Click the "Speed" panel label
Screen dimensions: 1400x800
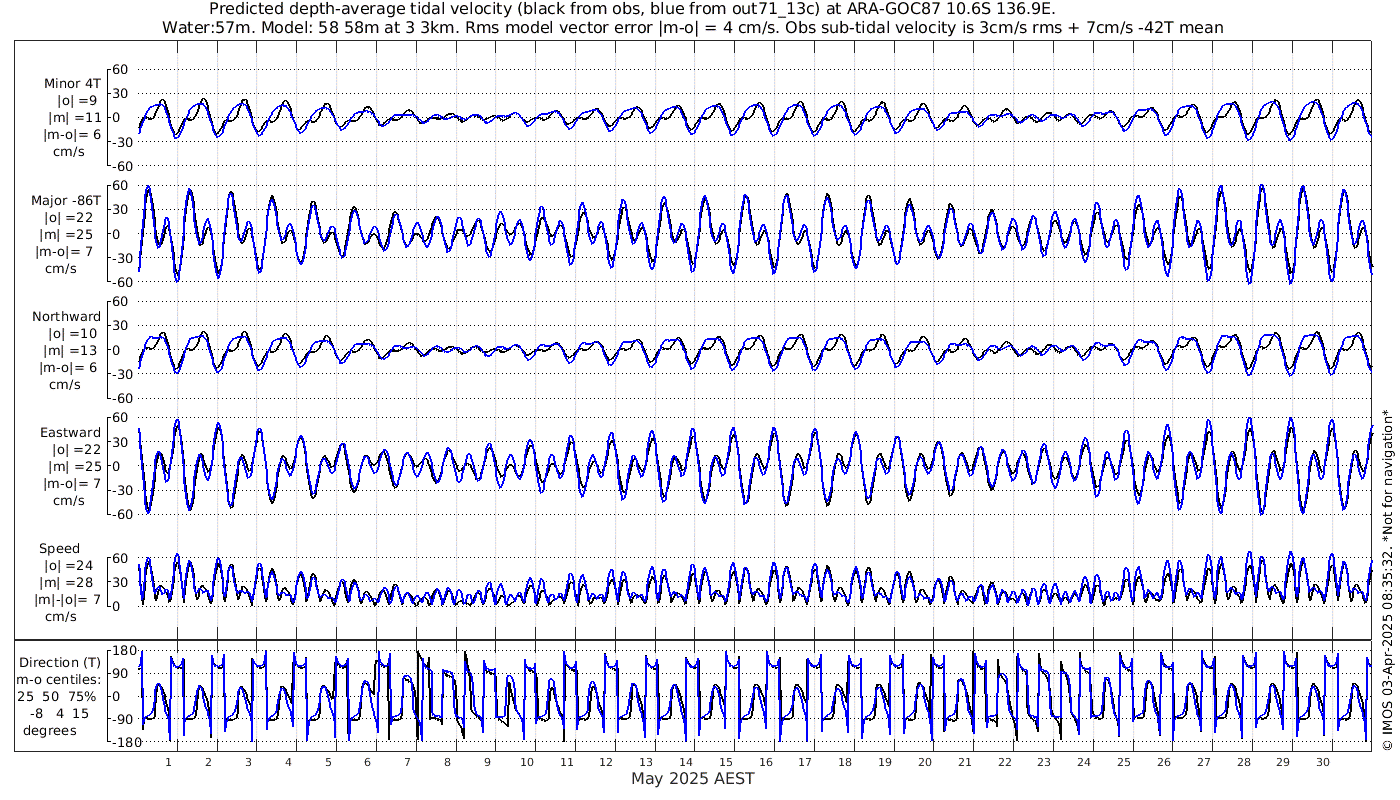(59, 549)
